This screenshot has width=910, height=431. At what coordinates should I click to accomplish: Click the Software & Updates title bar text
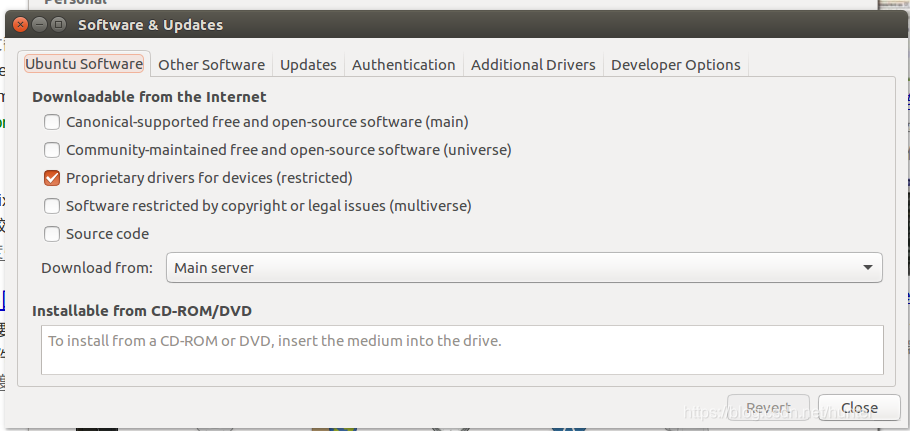pos(151,24)
